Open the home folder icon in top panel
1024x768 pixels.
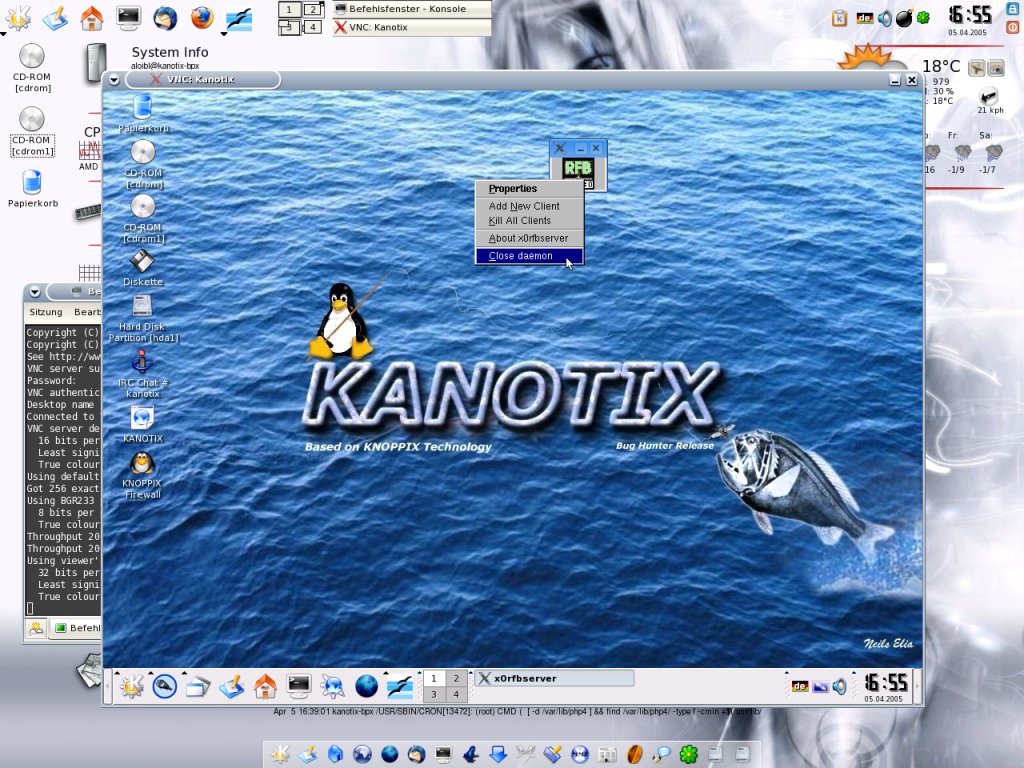click(91, 17)
